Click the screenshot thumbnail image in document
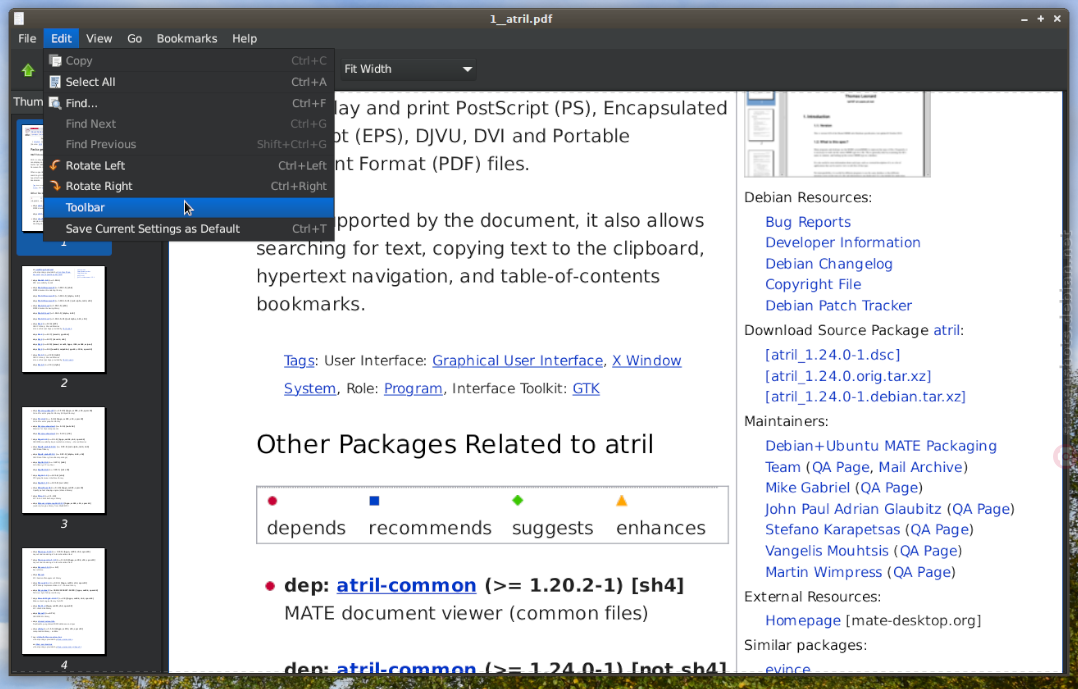 pyautogui.click(x=837, y=134)
